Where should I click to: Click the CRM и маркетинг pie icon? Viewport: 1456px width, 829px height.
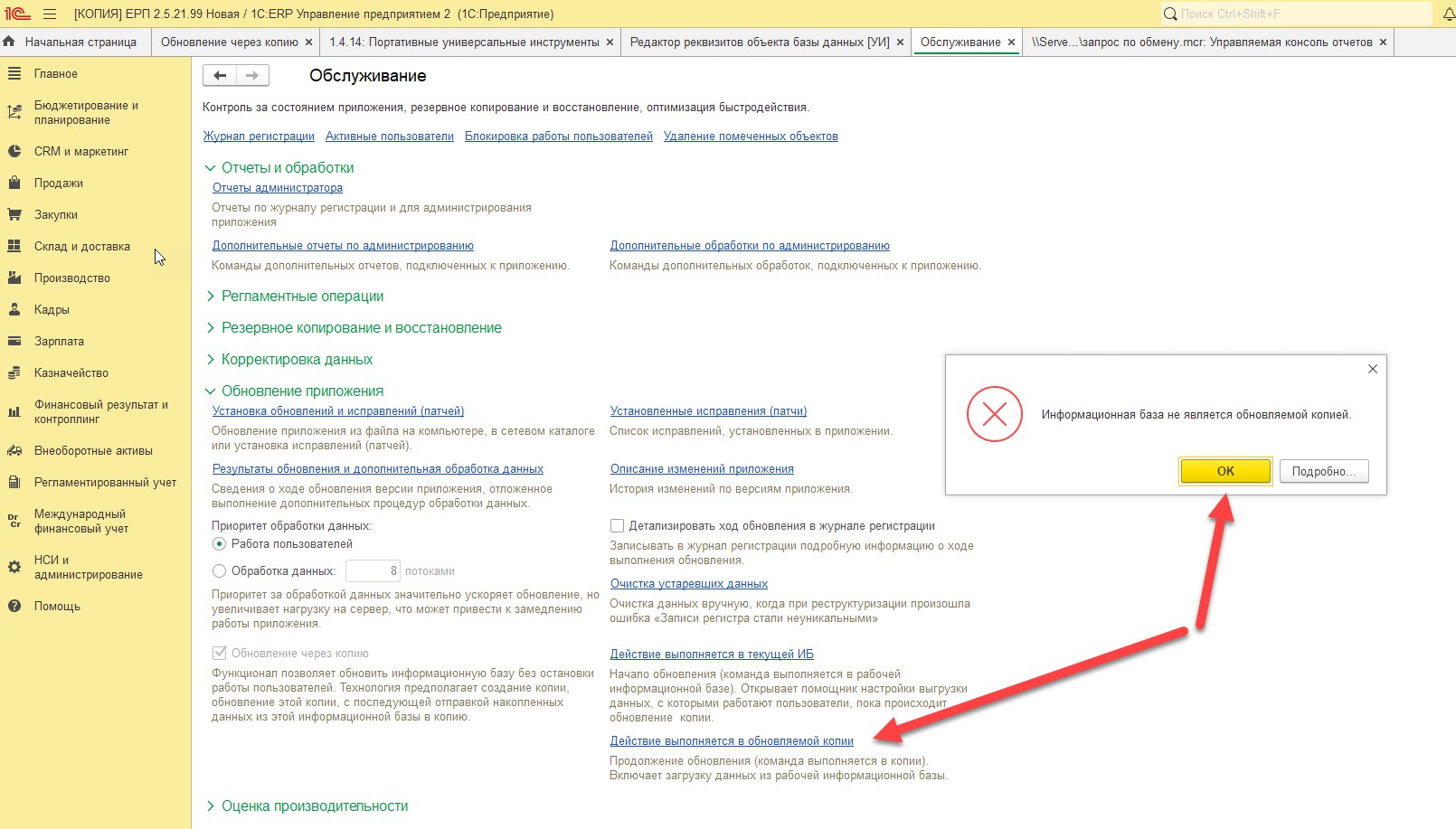14,151
